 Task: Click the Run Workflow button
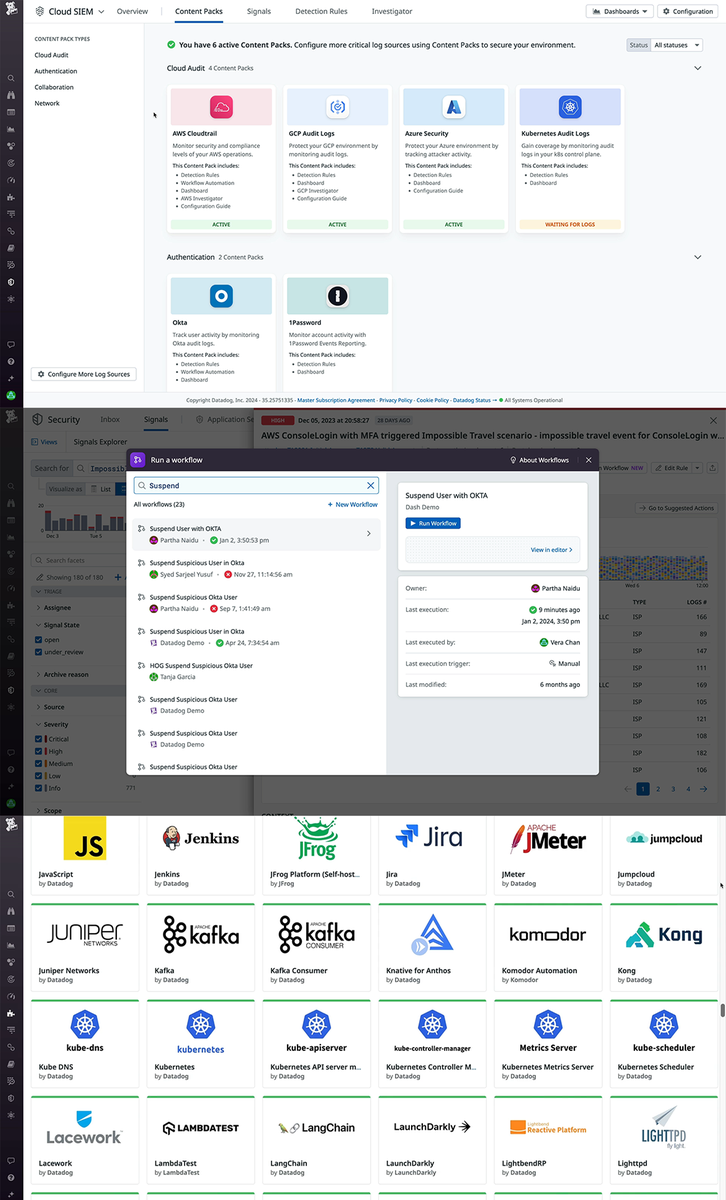coord(433,523)
